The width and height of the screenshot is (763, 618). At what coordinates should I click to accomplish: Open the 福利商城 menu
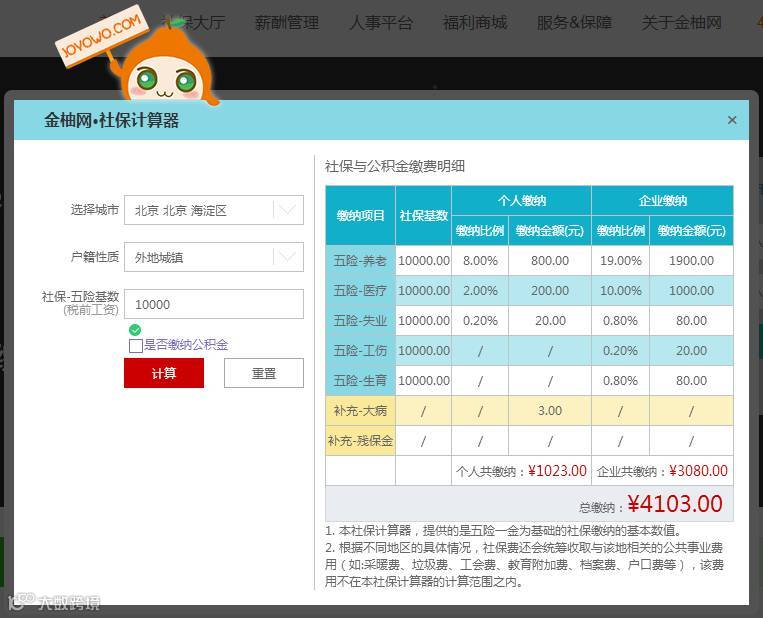click(x=475, y=23)
